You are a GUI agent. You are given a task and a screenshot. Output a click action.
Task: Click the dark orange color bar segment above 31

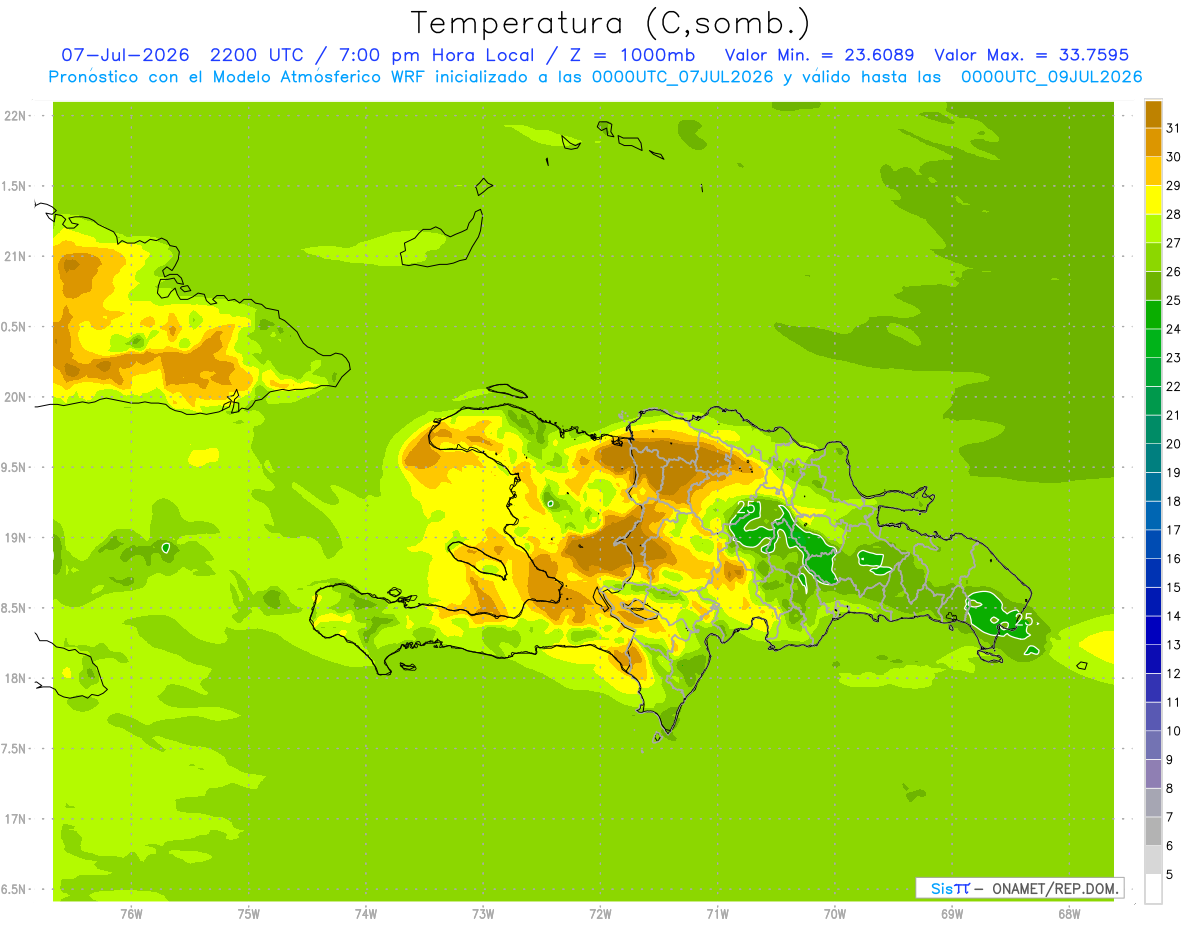1153,114
